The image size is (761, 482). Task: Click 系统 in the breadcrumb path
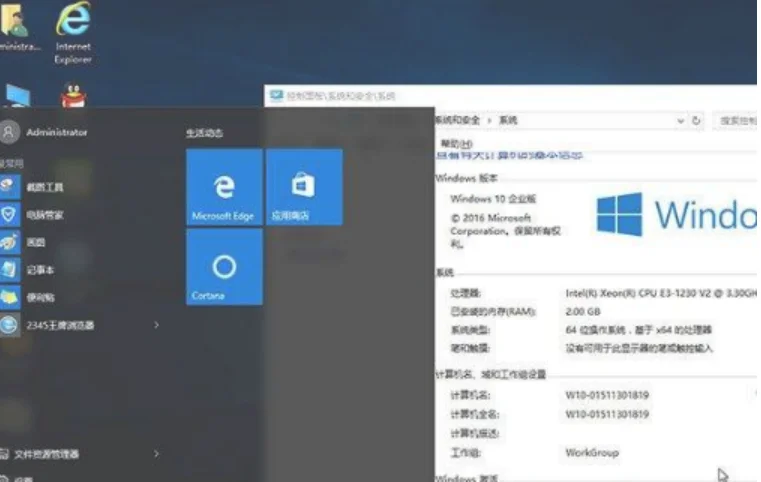pos(508,120)
